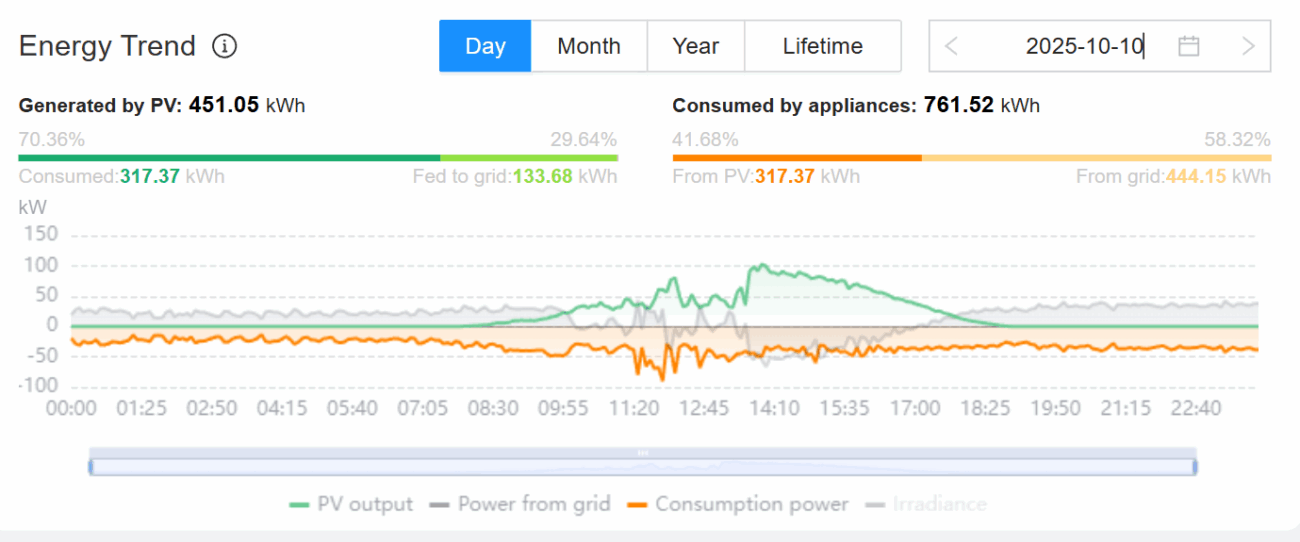Toggle the Power from grid series label
The height and width of the screenshot is (542, 1300).
tap(534, 504)
